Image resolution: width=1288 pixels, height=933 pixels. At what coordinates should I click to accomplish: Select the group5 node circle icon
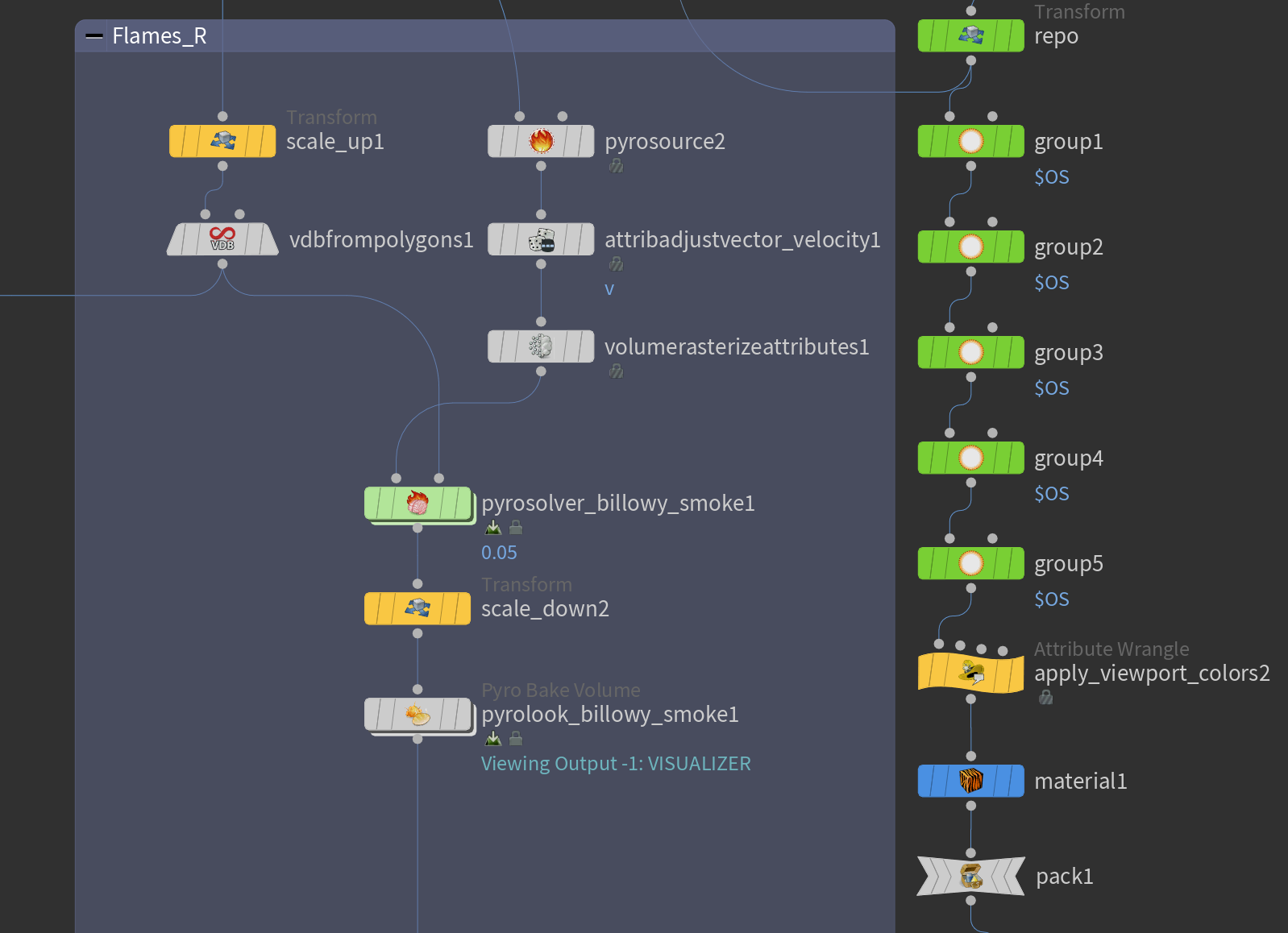point(971,563)
